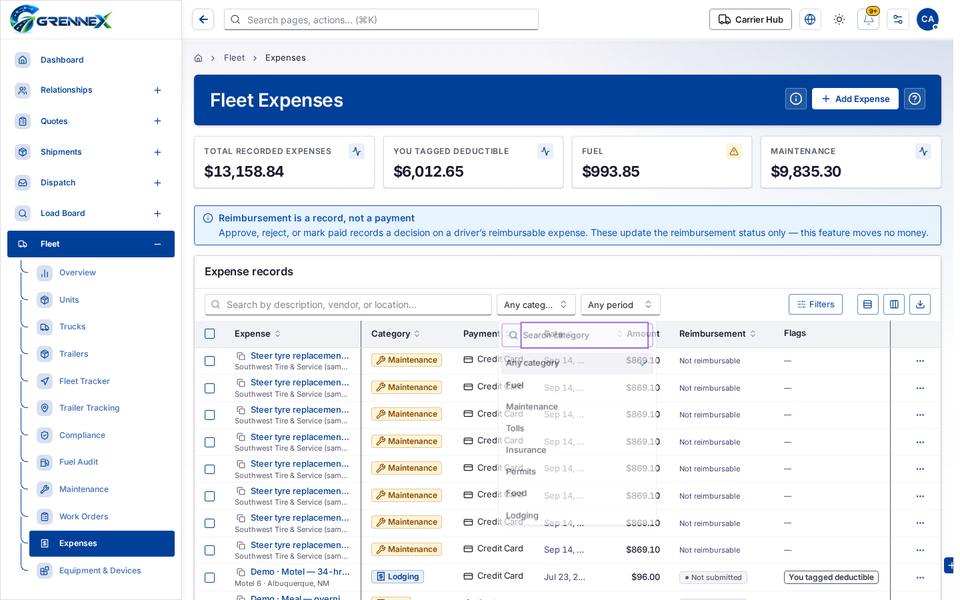Open the Any category dropdown
960x600 pixels.
pos(536,305)
